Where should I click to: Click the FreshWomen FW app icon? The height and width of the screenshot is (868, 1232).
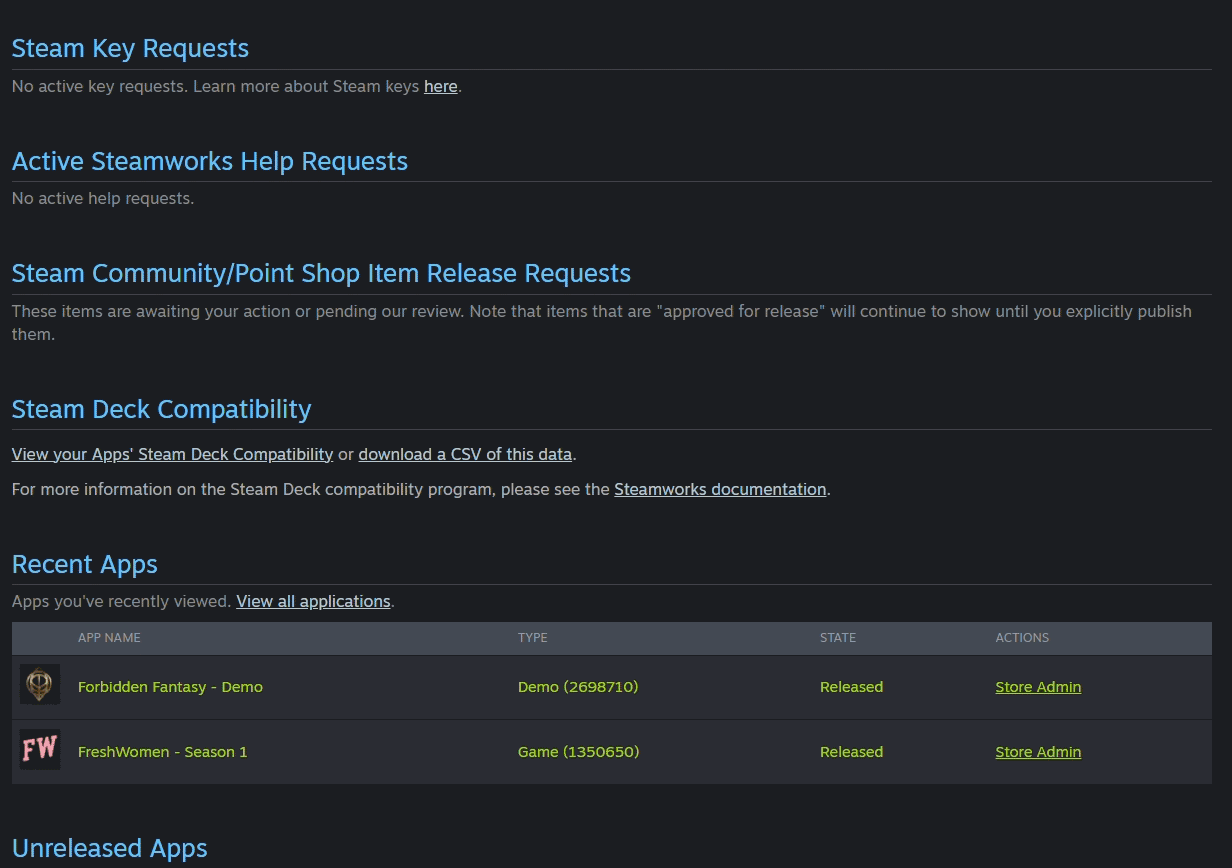[x=40, y=750]
